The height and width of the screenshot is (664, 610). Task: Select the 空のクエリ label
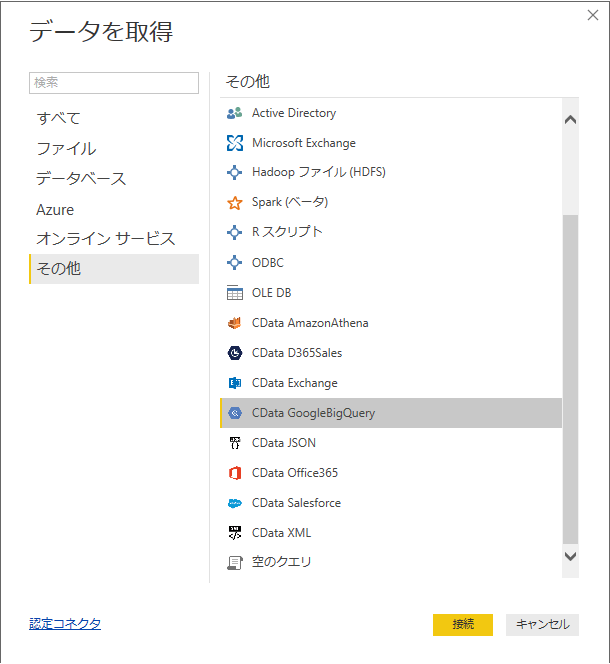click(x=282, y=562)
